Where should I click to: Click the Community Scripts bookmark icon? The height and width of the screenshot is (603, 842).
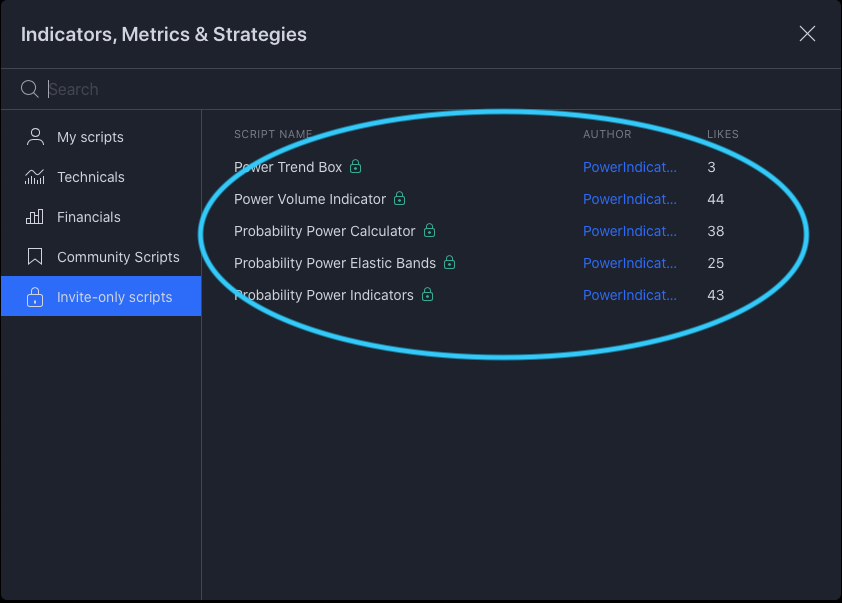[x=35, y=257]
